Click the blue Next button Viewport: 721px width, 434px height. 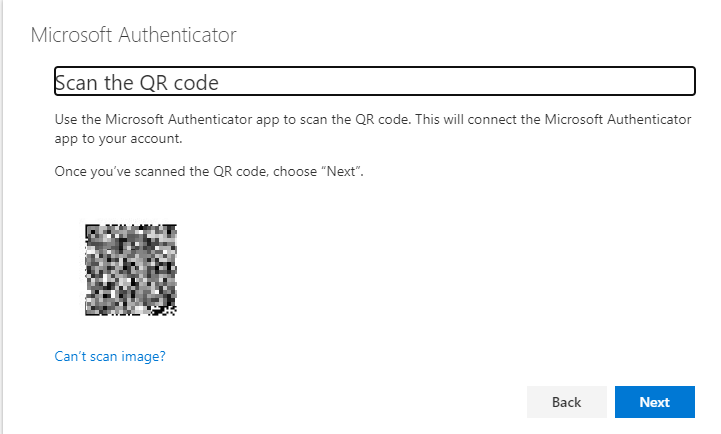click(x=654, y=402)
